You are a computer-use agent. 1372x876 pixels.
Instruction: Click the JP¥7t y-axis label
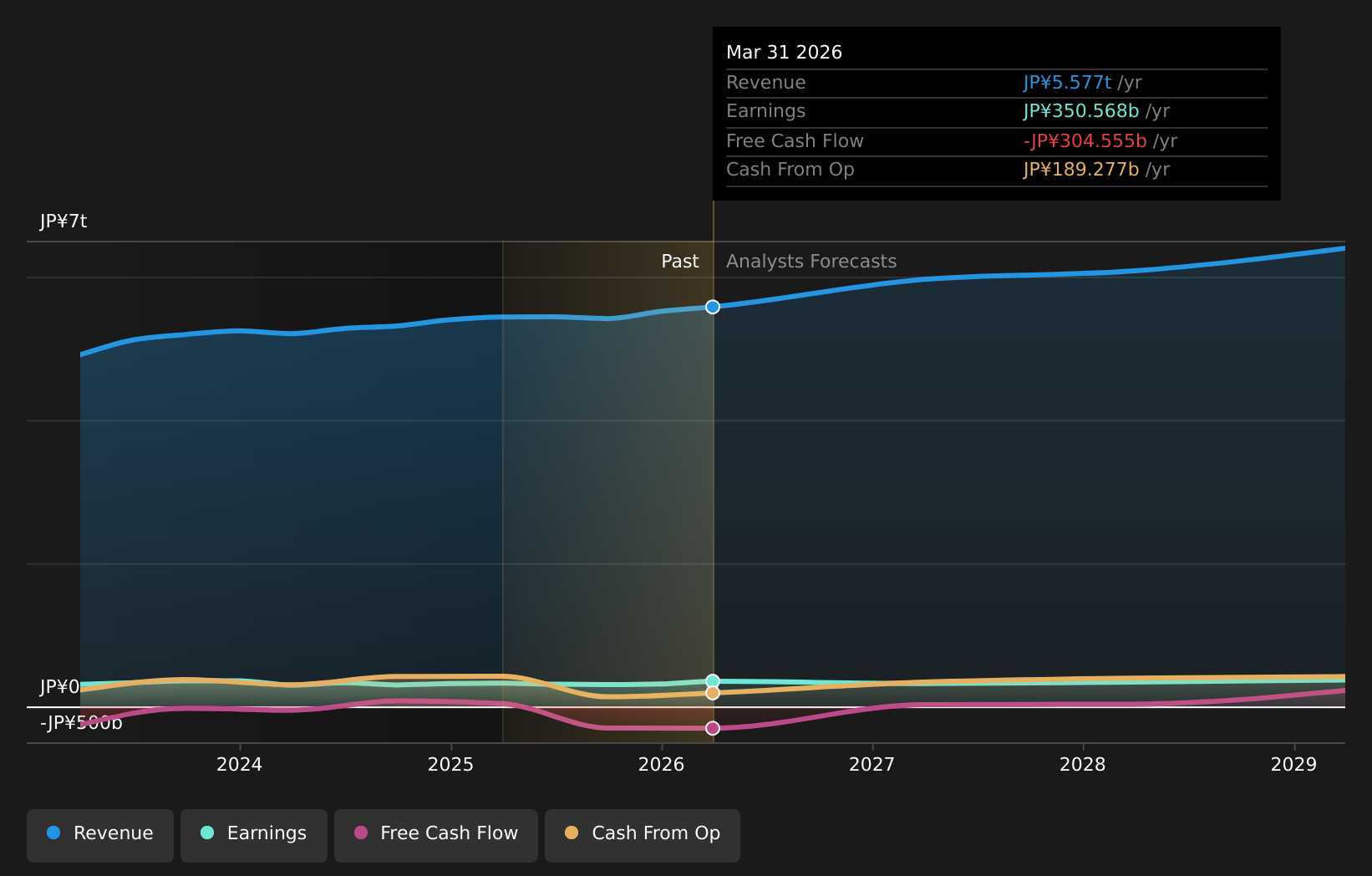point(64,222)
